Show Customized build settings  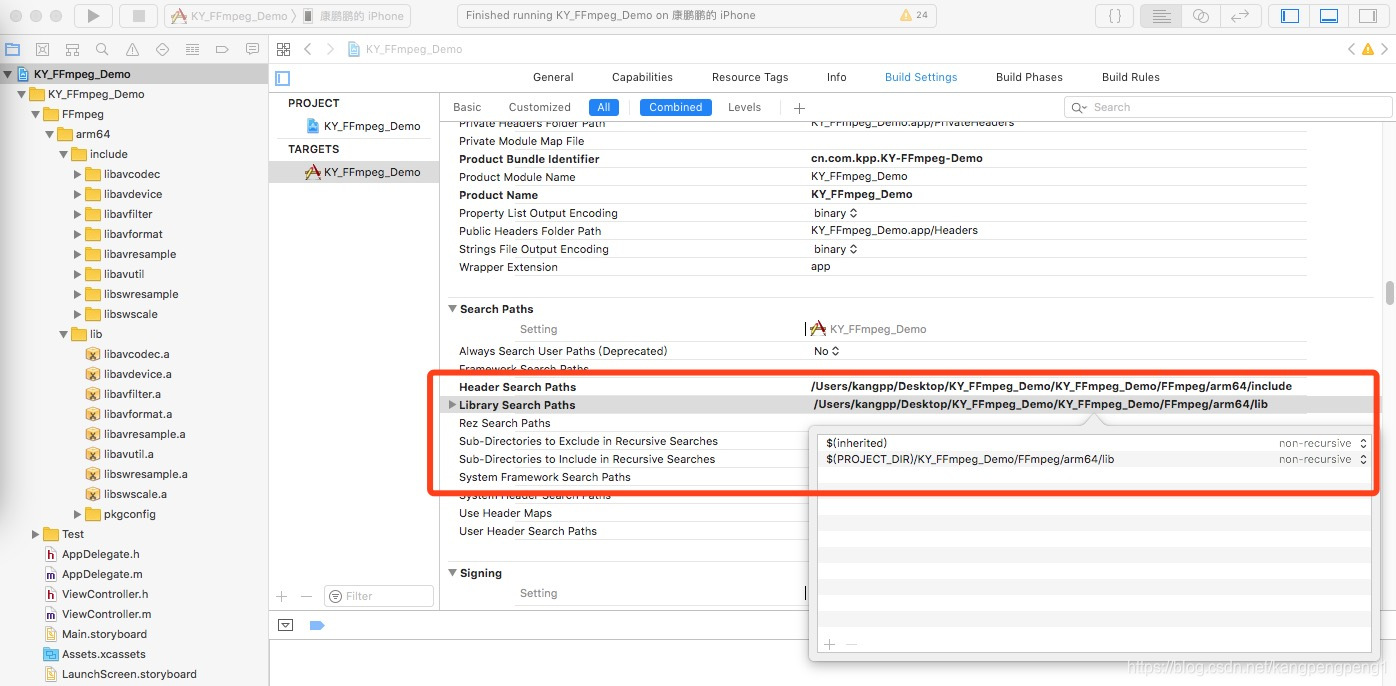pyautogui.click(x=539, y=107)
